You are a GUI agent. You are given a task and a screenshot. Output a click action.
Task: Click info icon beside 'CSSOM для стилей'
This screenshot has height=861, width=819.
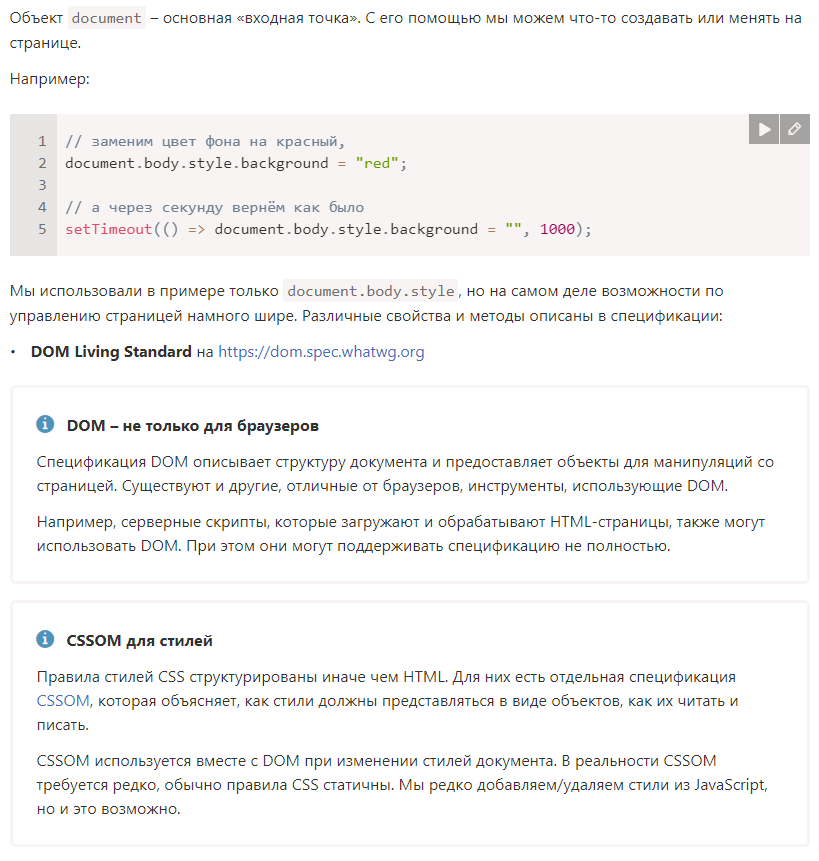pyautogui.click(x=45, y=639)
